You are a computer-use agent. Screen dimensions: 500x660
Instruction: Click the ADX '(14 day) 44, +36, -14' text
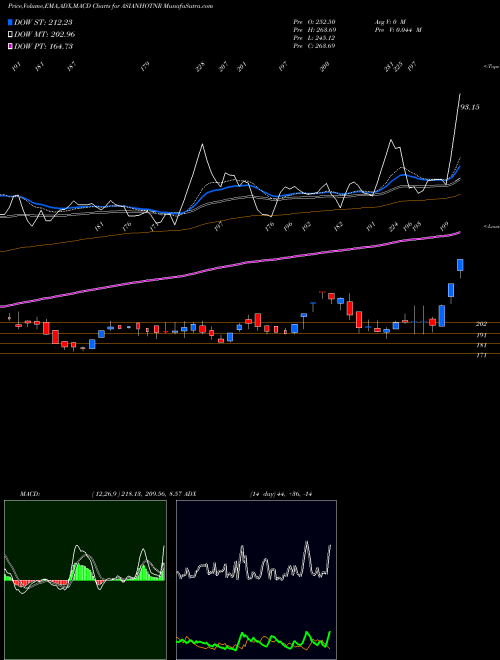(x=280, y=494)
